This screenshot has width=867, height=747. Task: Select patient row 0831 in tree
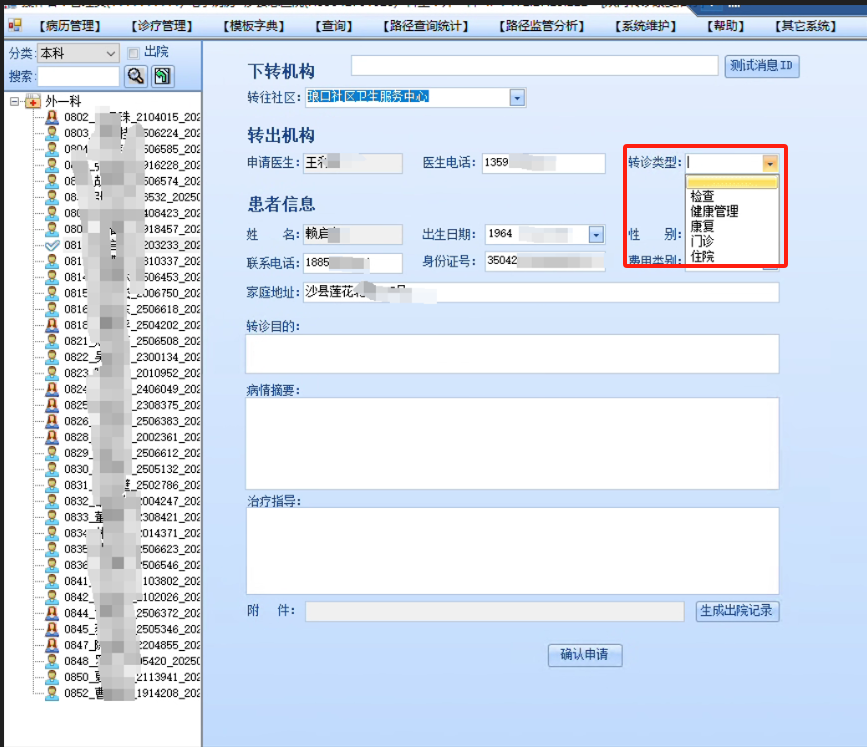click(132, 485)
